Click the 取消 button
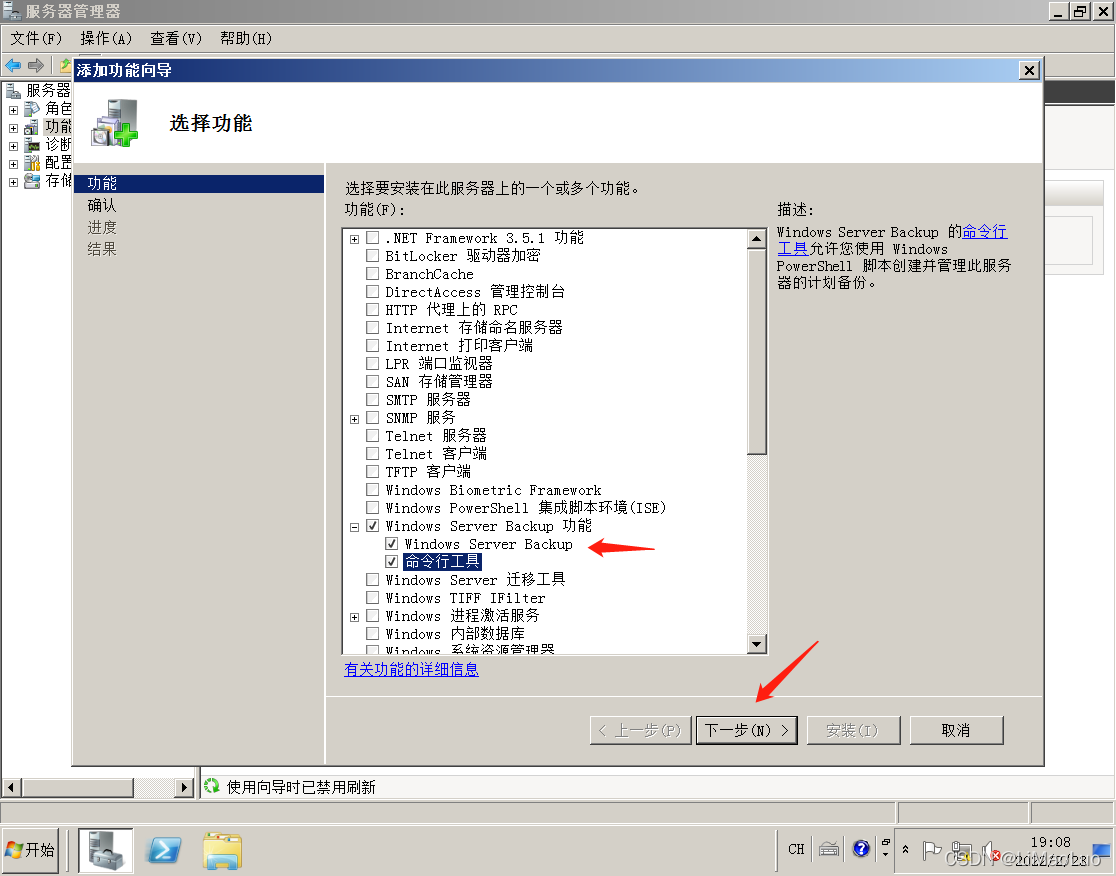1116x876 pixels. tap(956, 730)
